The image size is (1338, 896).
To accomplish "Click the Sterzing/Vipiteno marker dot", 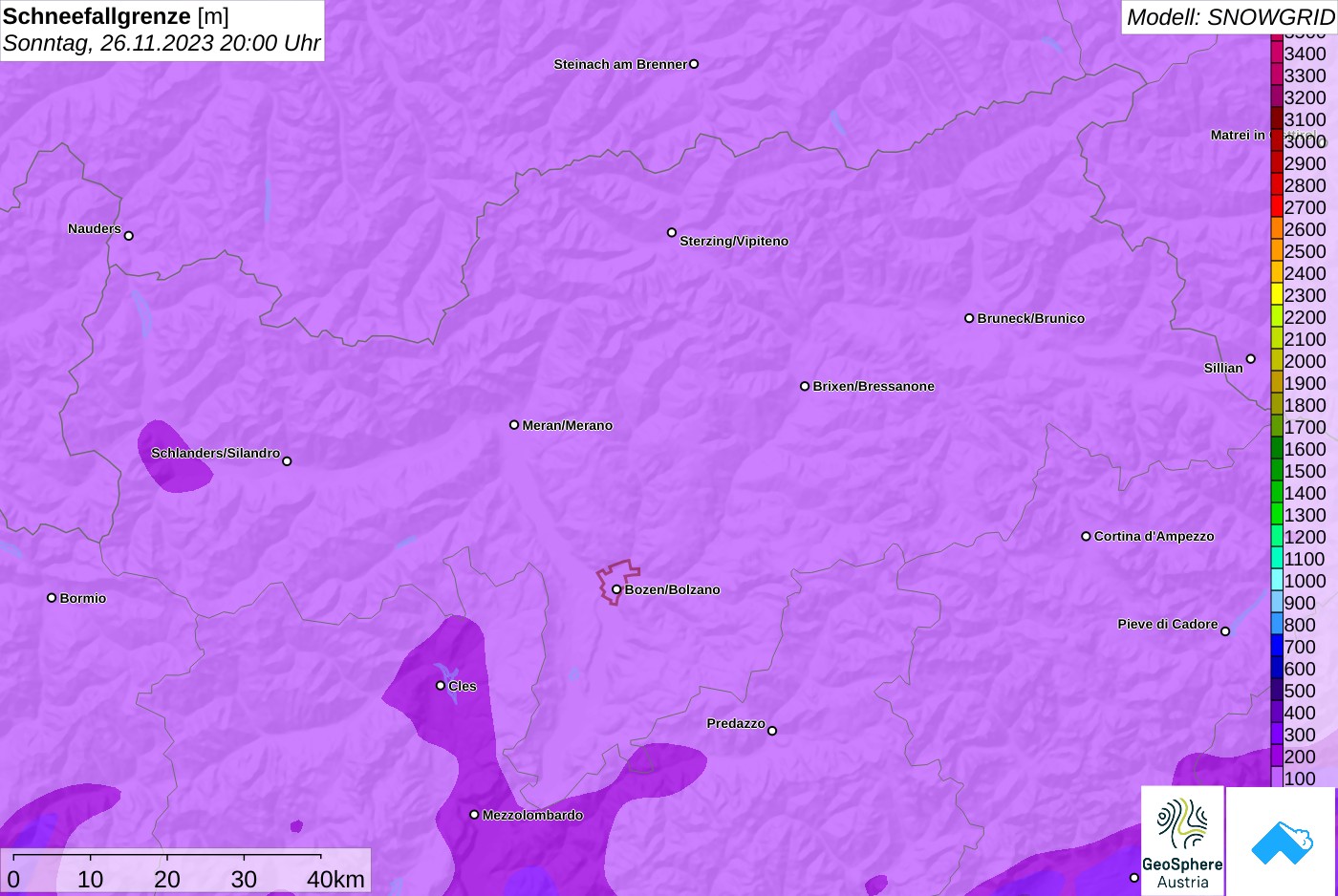I will point(672,232).
